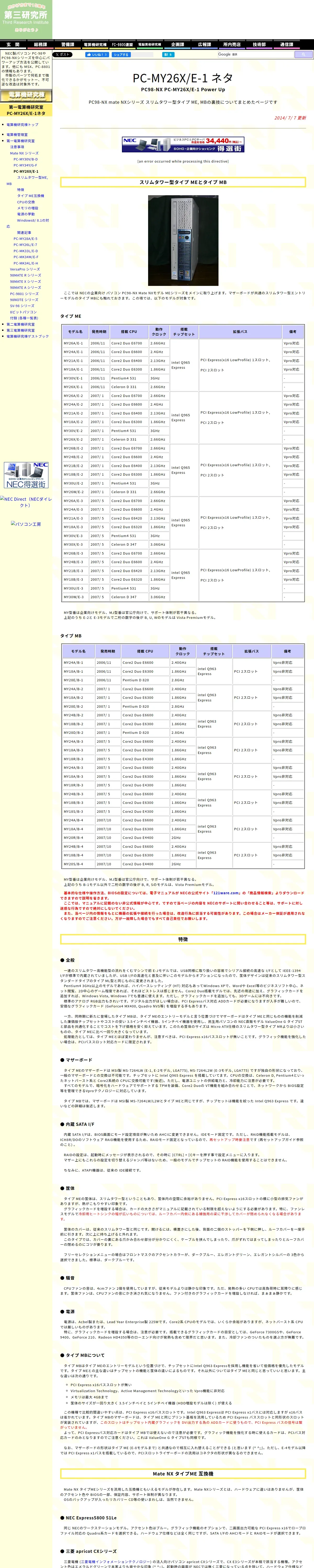
Task: Open PC-9801 シリーズ sidebar link
Action: [24, 293]
